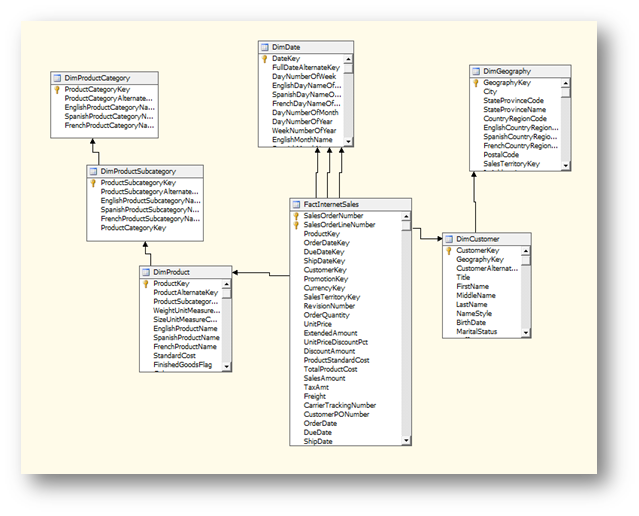Click key icon beside ProductSubcategoryKey
This screenshot has height=516, width=639.
93,183
